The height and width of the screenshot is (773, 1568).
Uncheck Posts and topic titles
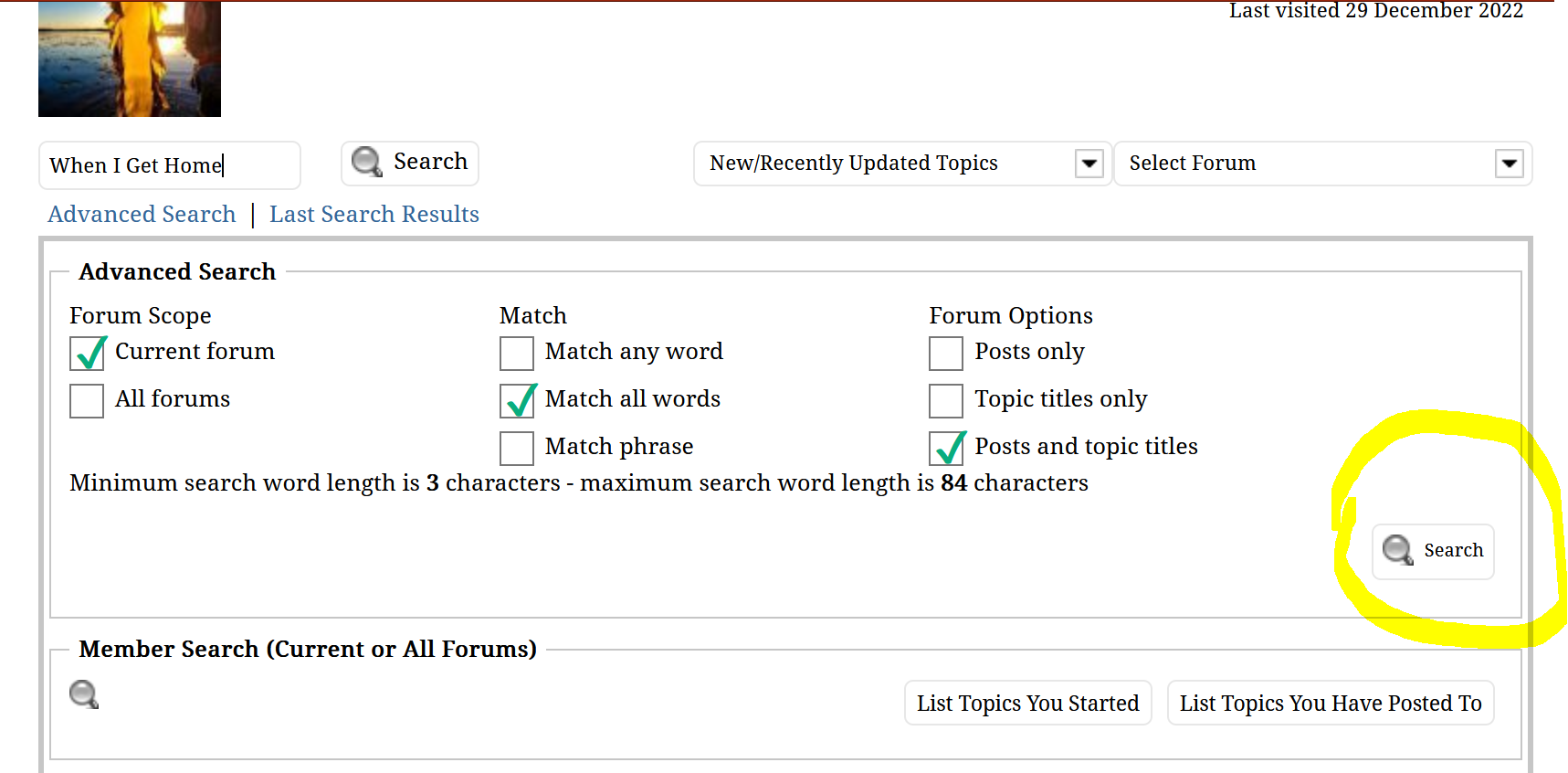[948, 448]
